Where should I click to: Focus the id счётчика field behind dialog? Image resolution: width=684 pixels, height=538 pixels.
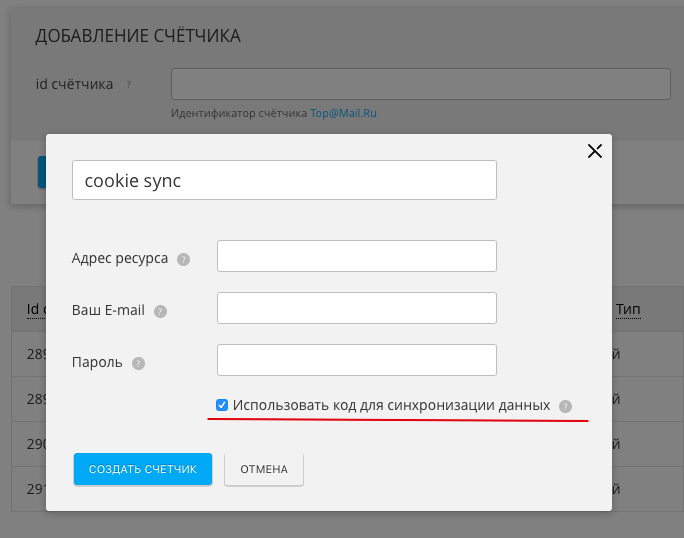(421, 84)
